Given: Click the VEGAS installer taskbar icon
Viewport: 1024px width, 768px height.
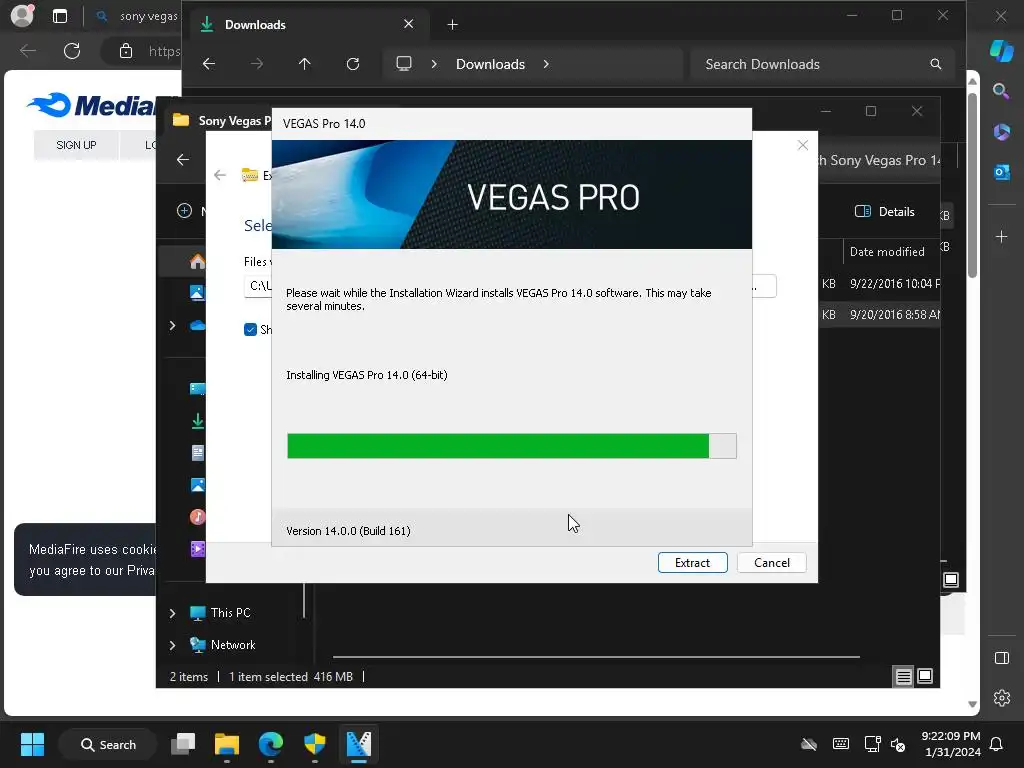Looking at the screenshot, I should click(x=359, y=744).
